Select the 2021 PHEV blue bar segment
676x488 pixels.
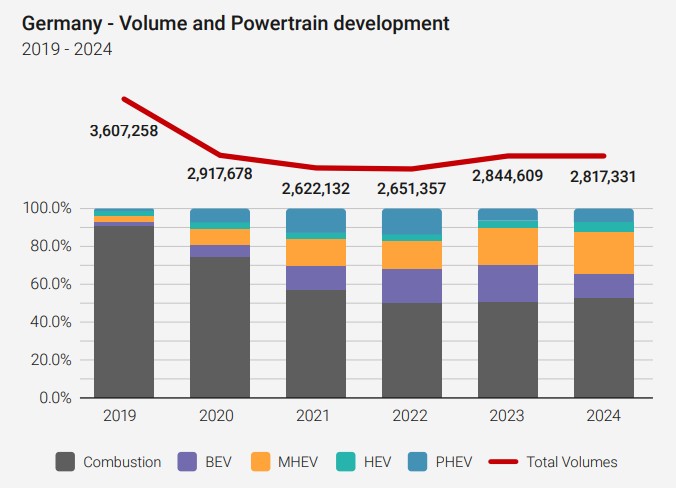click(x=316, y=220)
